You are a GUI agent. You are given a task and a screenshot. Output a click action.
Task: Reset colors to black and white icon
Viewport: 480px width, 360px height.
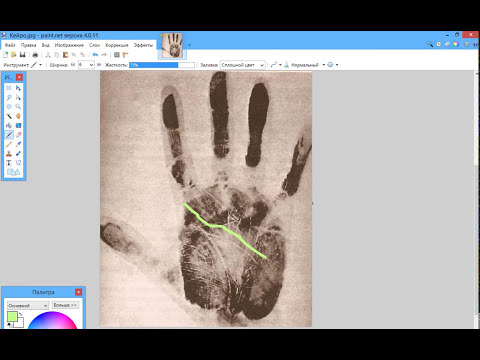[9, 325]
